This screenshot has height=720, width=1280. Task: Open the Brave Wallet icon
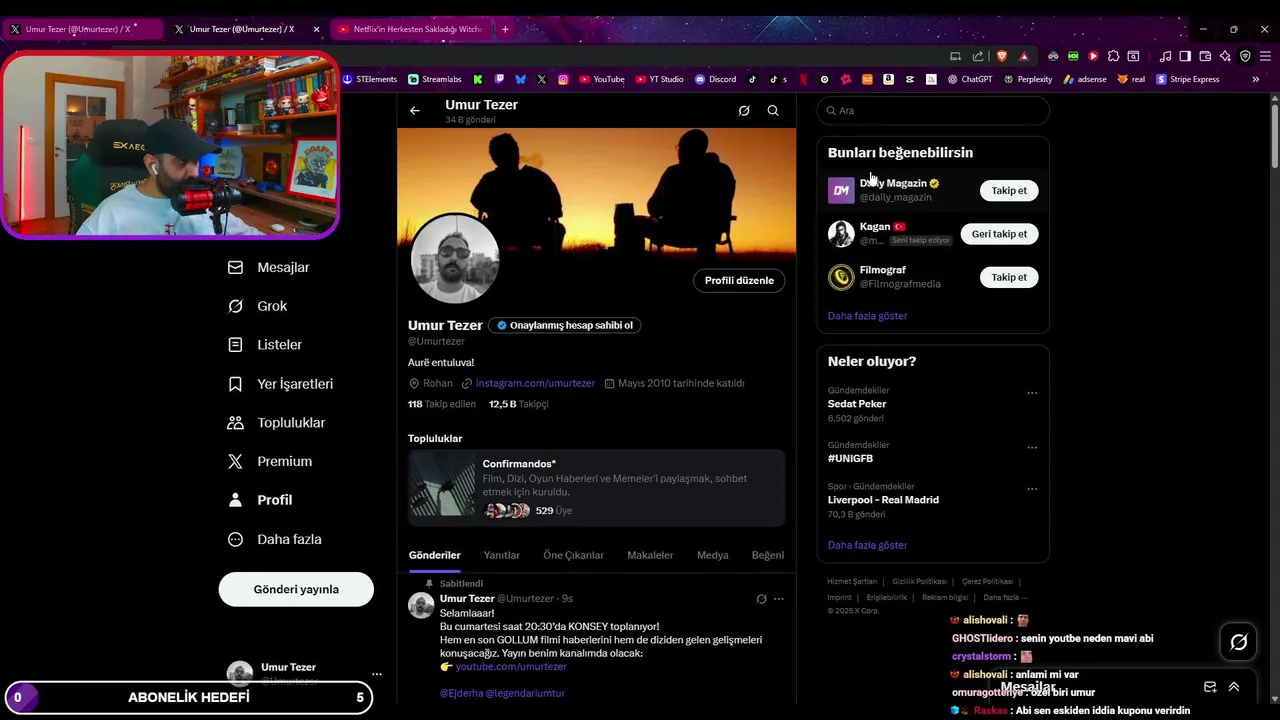point(1205,56)
